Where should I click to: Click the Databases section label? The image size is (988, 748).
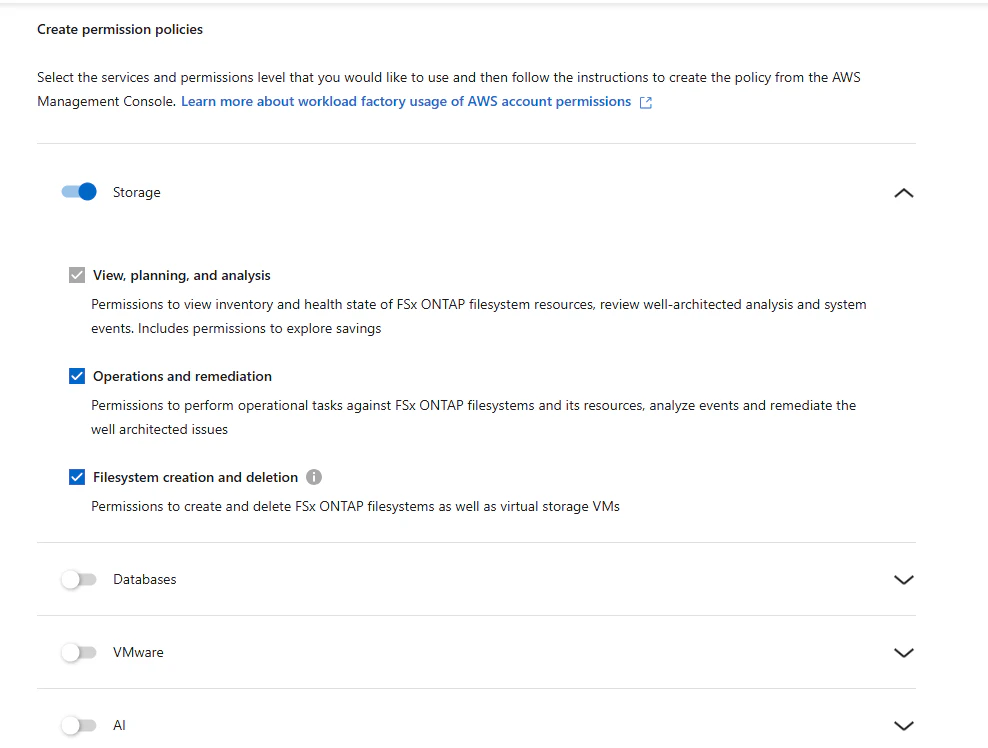[x=145, y=579]
